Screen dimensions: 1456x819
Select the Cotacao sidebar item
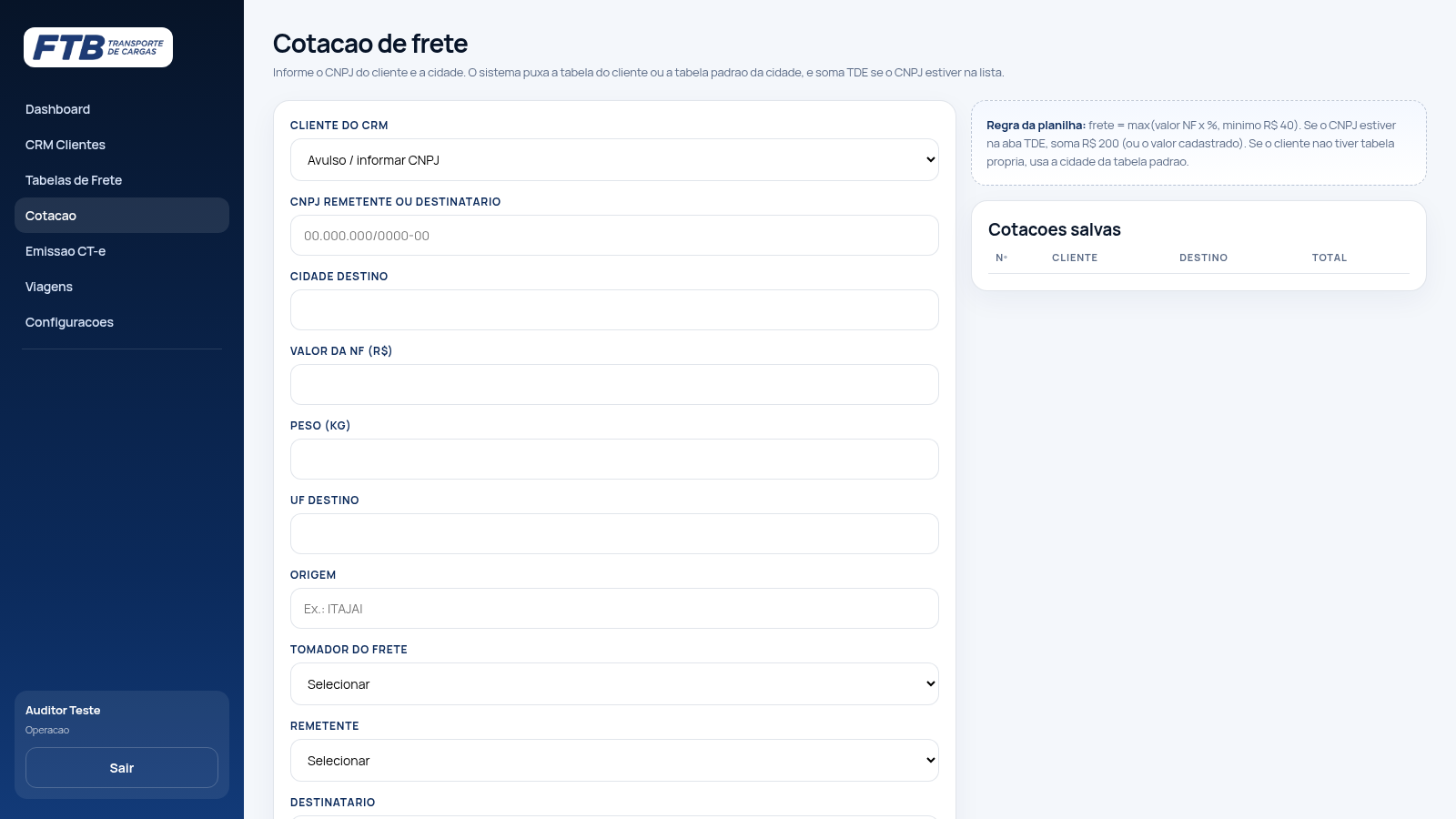pos(122,216)
